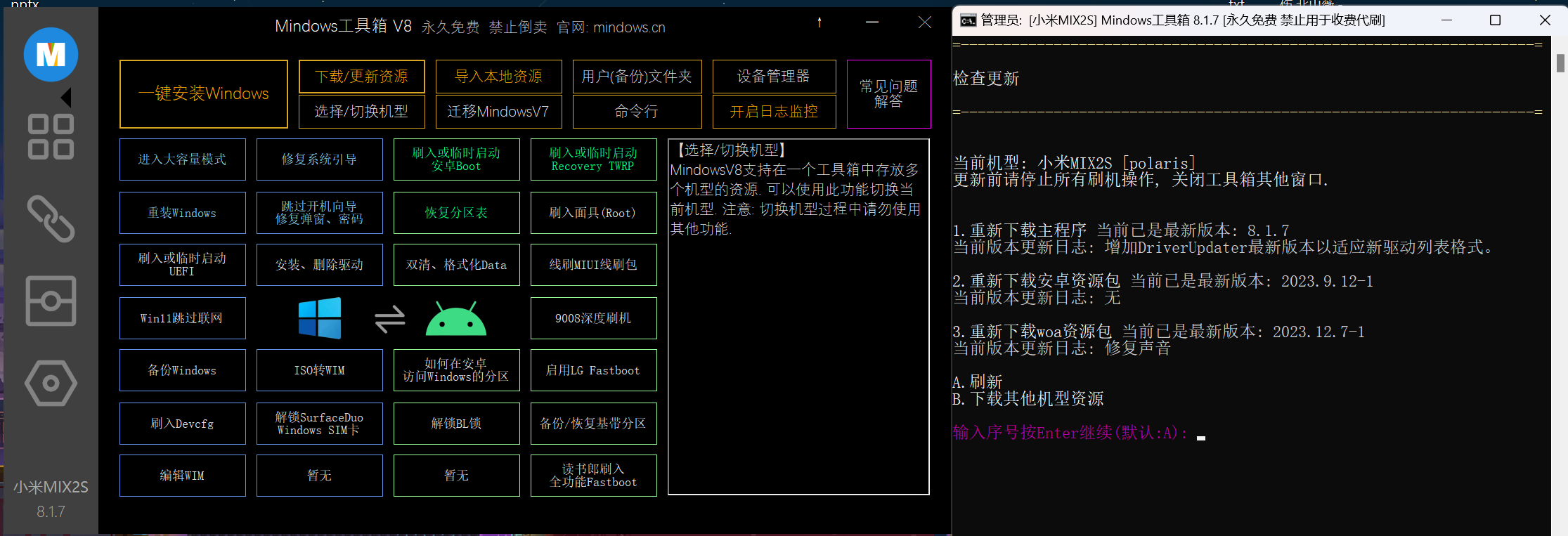Screen dimensions: 1568x536
Task: Click 暂无 button with green border
Action: [x=457, y=476]
